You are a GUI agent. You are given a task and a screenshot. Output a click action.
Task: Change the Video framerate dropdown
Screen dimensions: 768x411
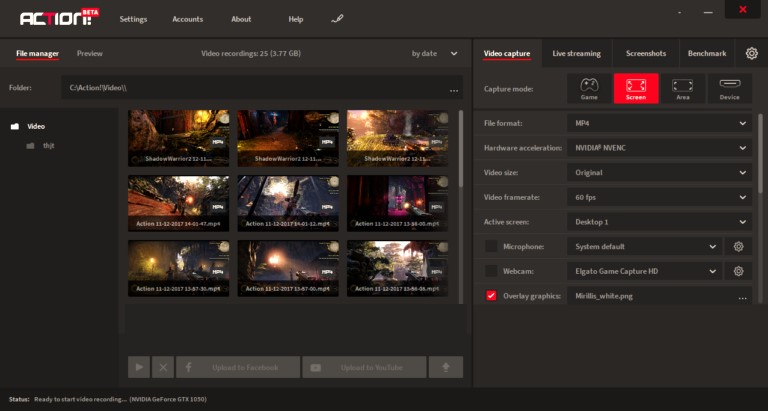[659, 197]
